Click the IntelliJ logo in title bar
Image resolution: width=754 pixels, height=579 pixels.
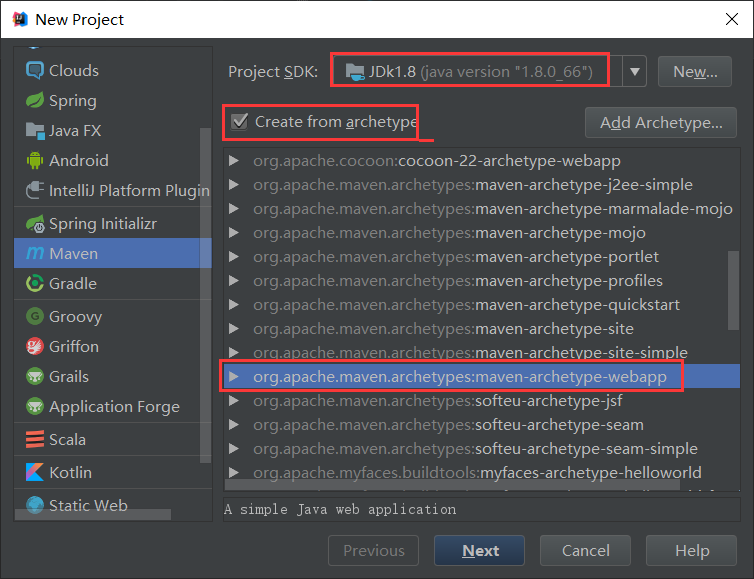click(x=20, y=19)
